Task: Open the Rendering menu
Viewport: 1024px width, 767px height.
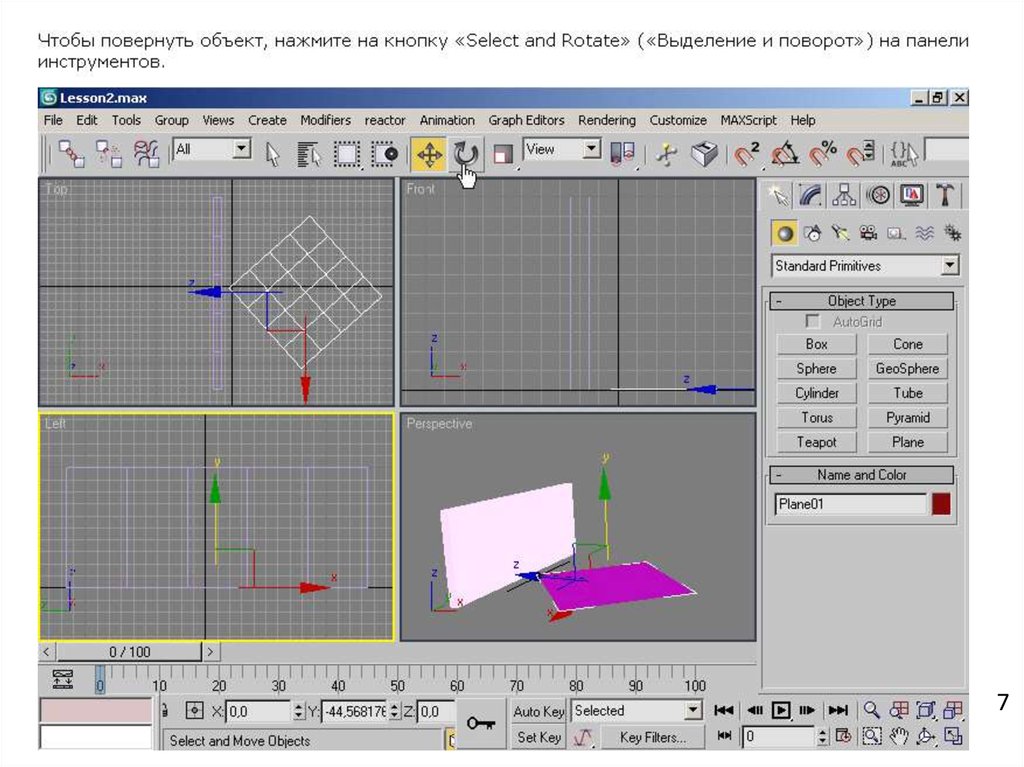Action: point(606,120)
